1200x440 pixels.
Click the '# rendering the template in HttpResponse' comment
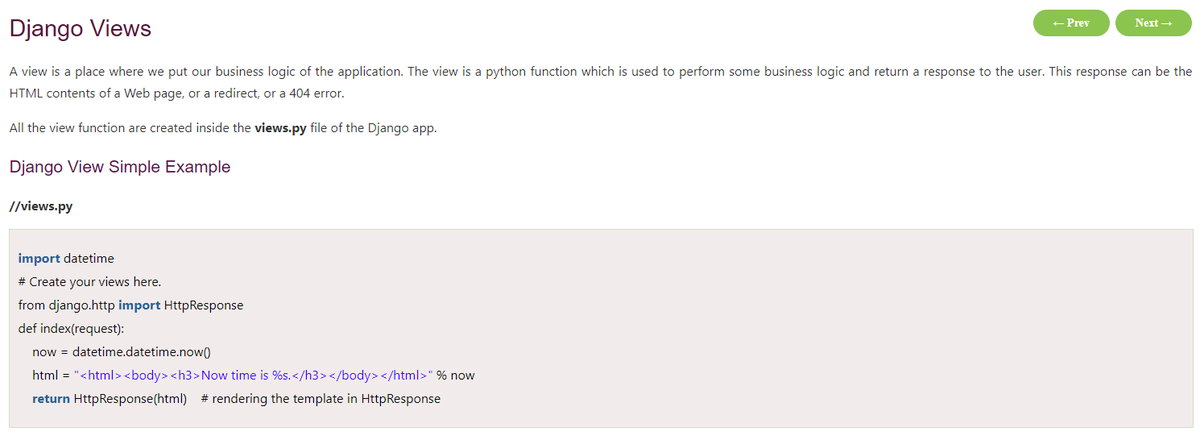(320, 399)
